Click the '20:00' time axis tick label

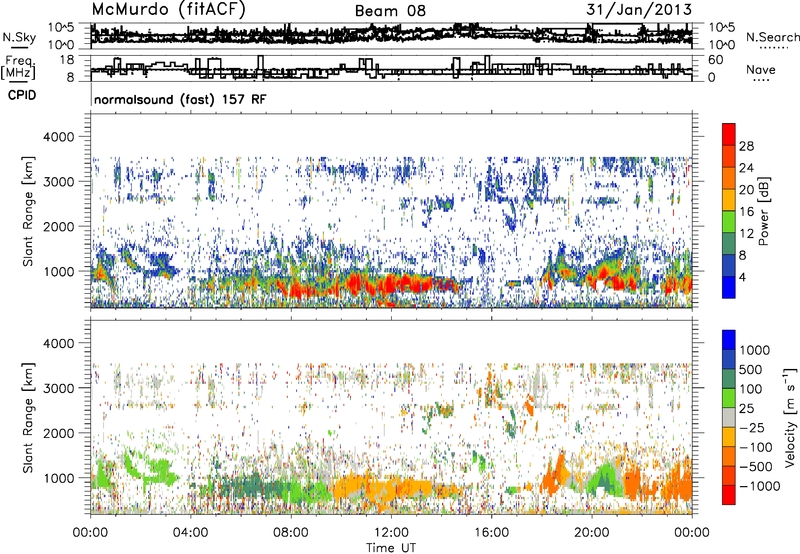tap(591, 533)
